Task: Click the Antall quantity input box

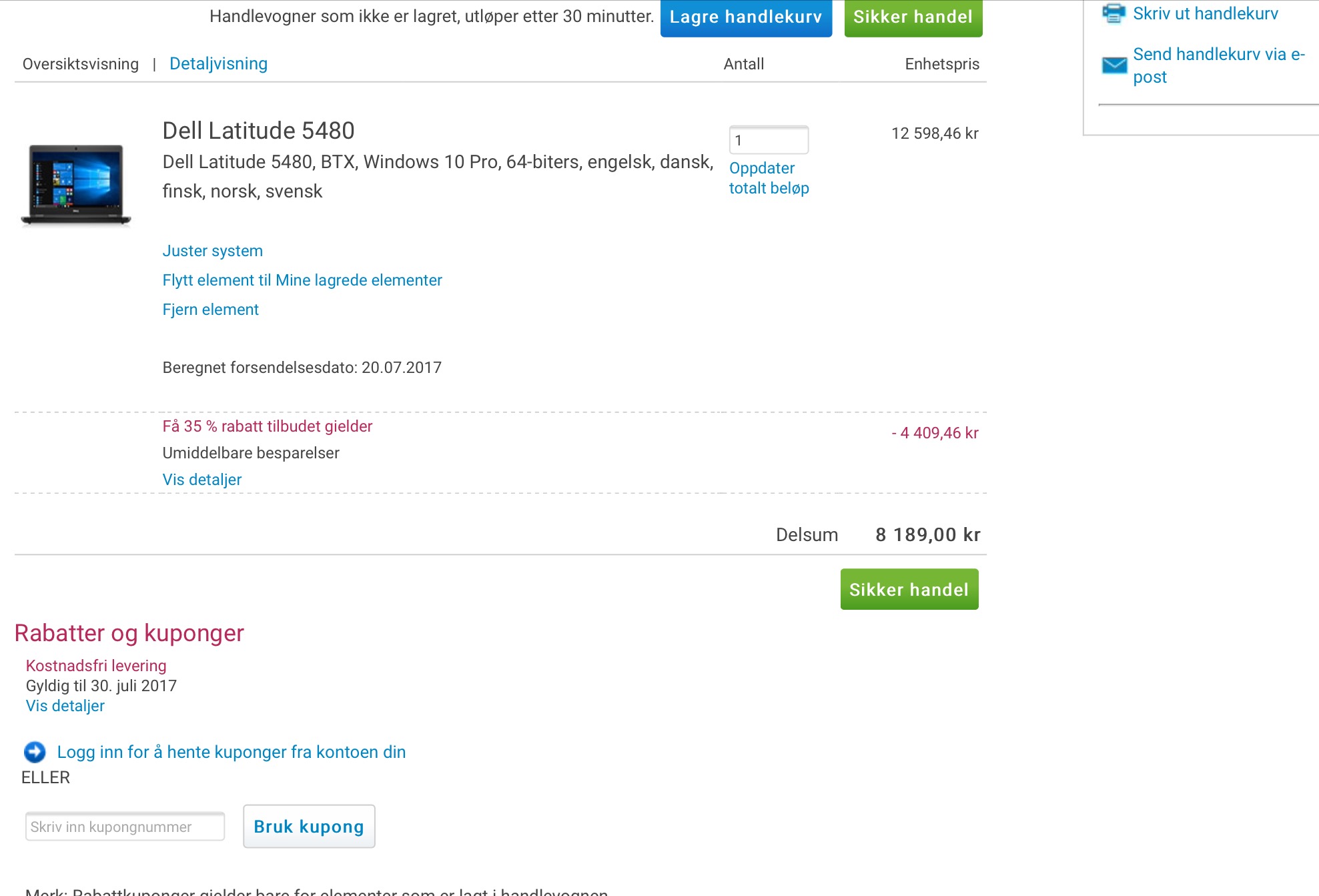Action: click(x=769, y=140)
